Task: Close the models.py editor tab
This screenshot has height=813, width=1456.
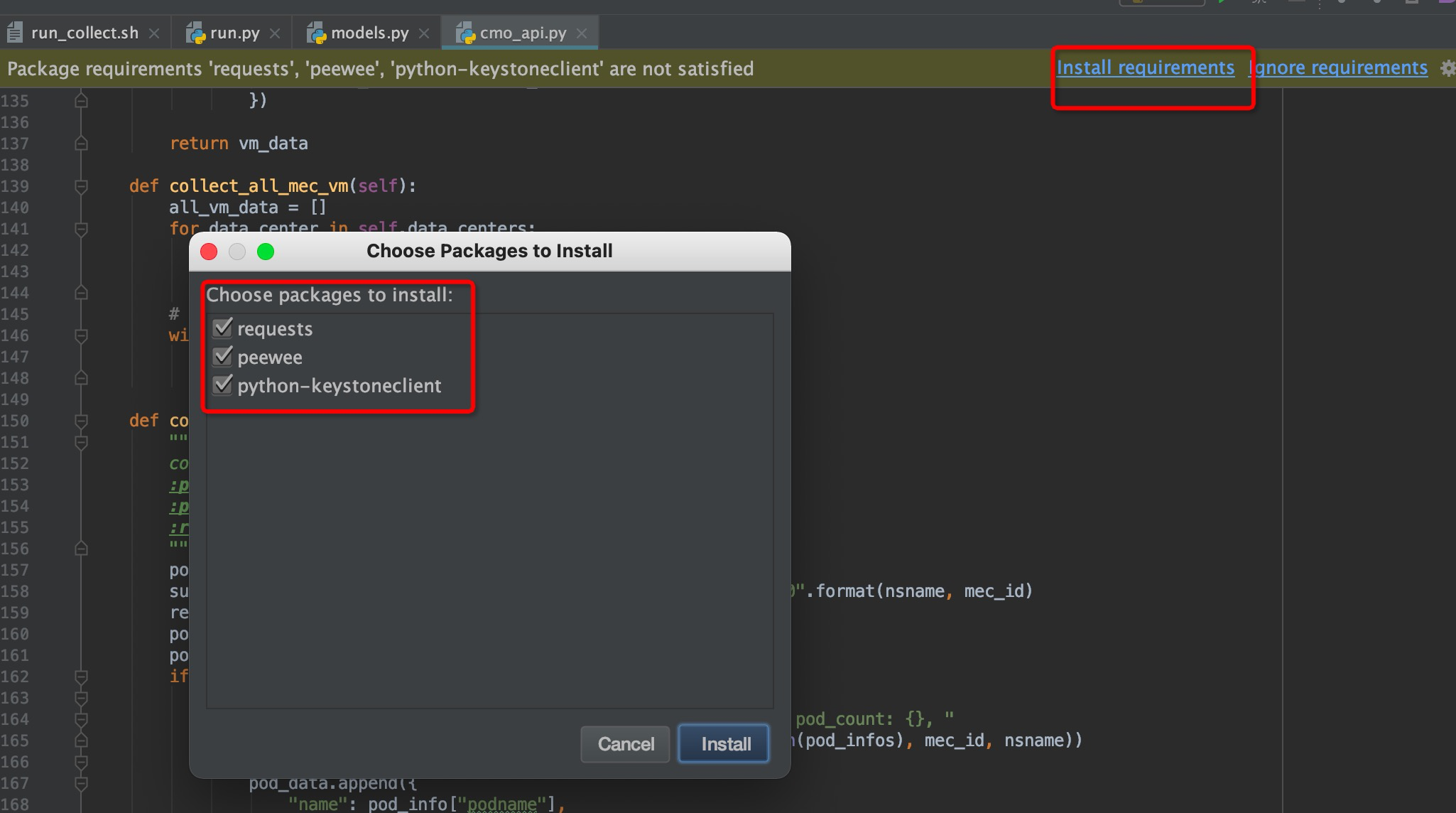Action: (424, 33)
